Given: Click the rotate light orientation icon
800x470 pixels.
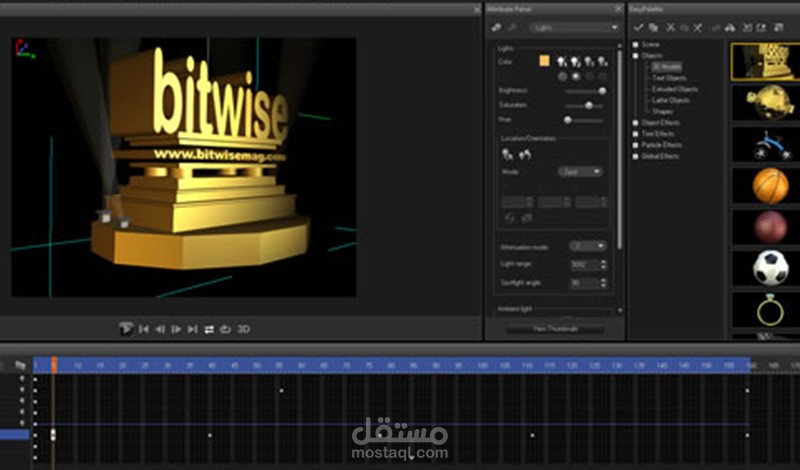Looking at the screenshot, I should click(x=524, y=155).
